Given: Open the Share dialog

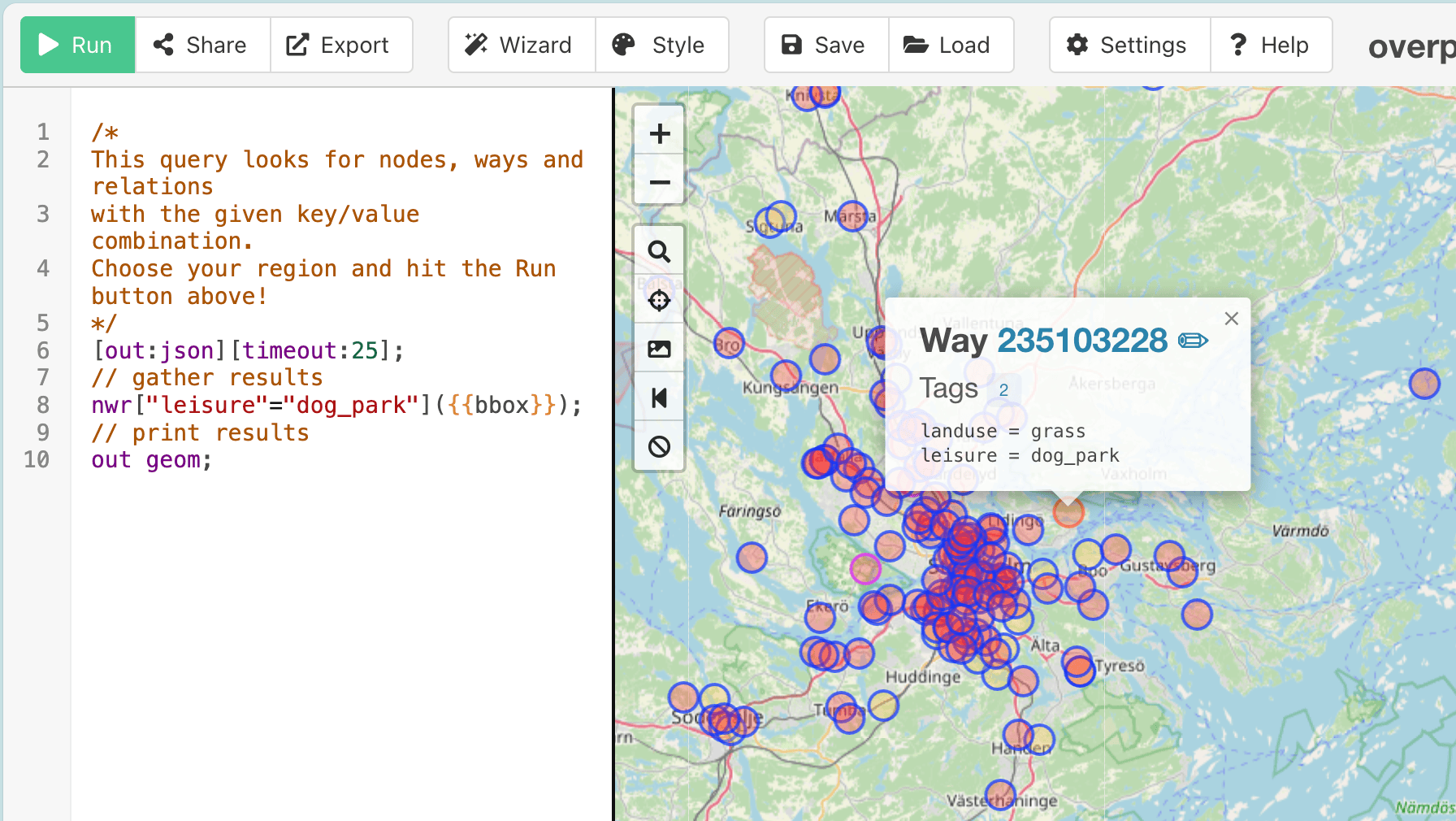Looking at the screenshot, I should [x=202, y=45].
